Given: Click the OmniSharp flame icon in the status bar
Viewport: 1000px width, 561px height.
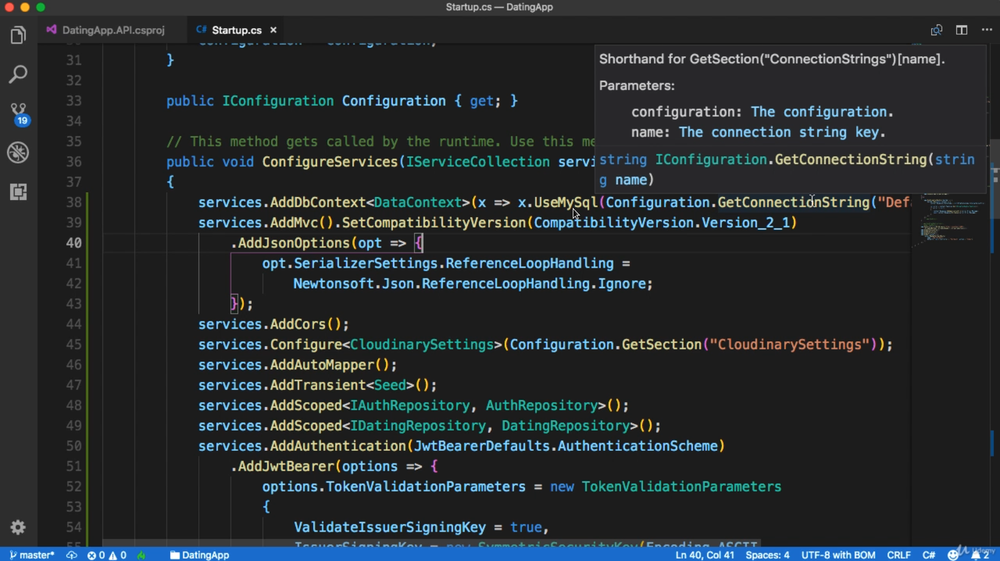Looking at the screenshot, I should (141, 555).
